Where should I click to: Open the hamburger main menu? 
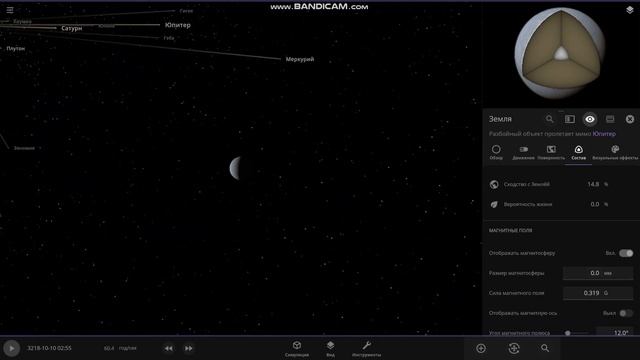click(x=10, y=10)
